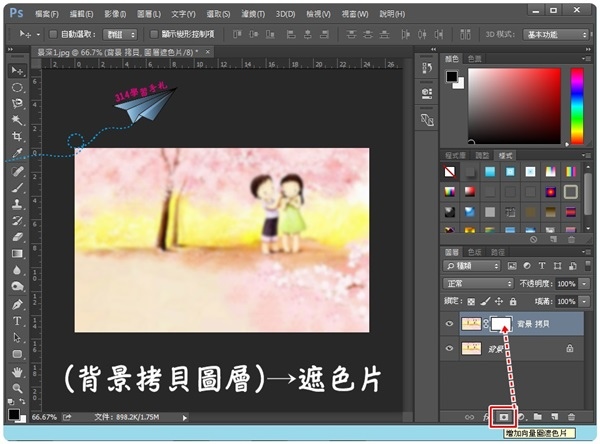Screen dimensions: 600x444
Task: Toggle lock image pixels brush icon
Action: 485,302
